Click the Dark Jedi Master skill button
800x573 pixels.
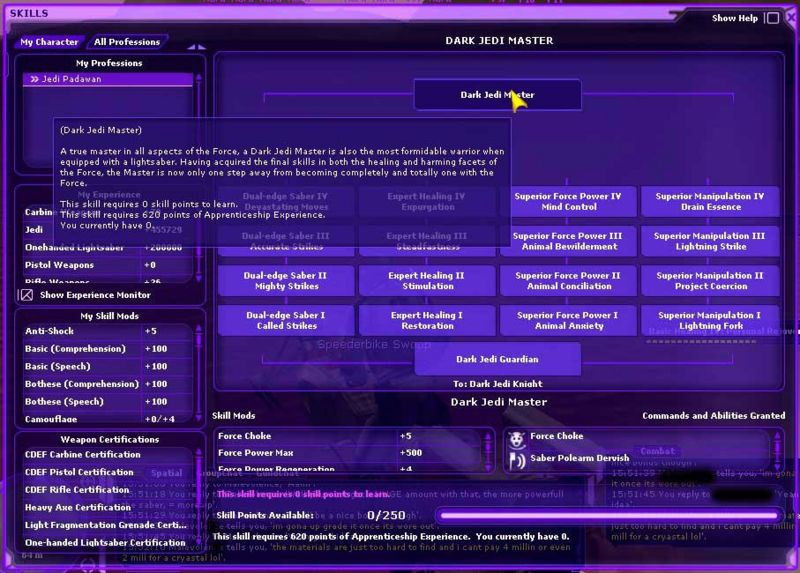point(497,95)
